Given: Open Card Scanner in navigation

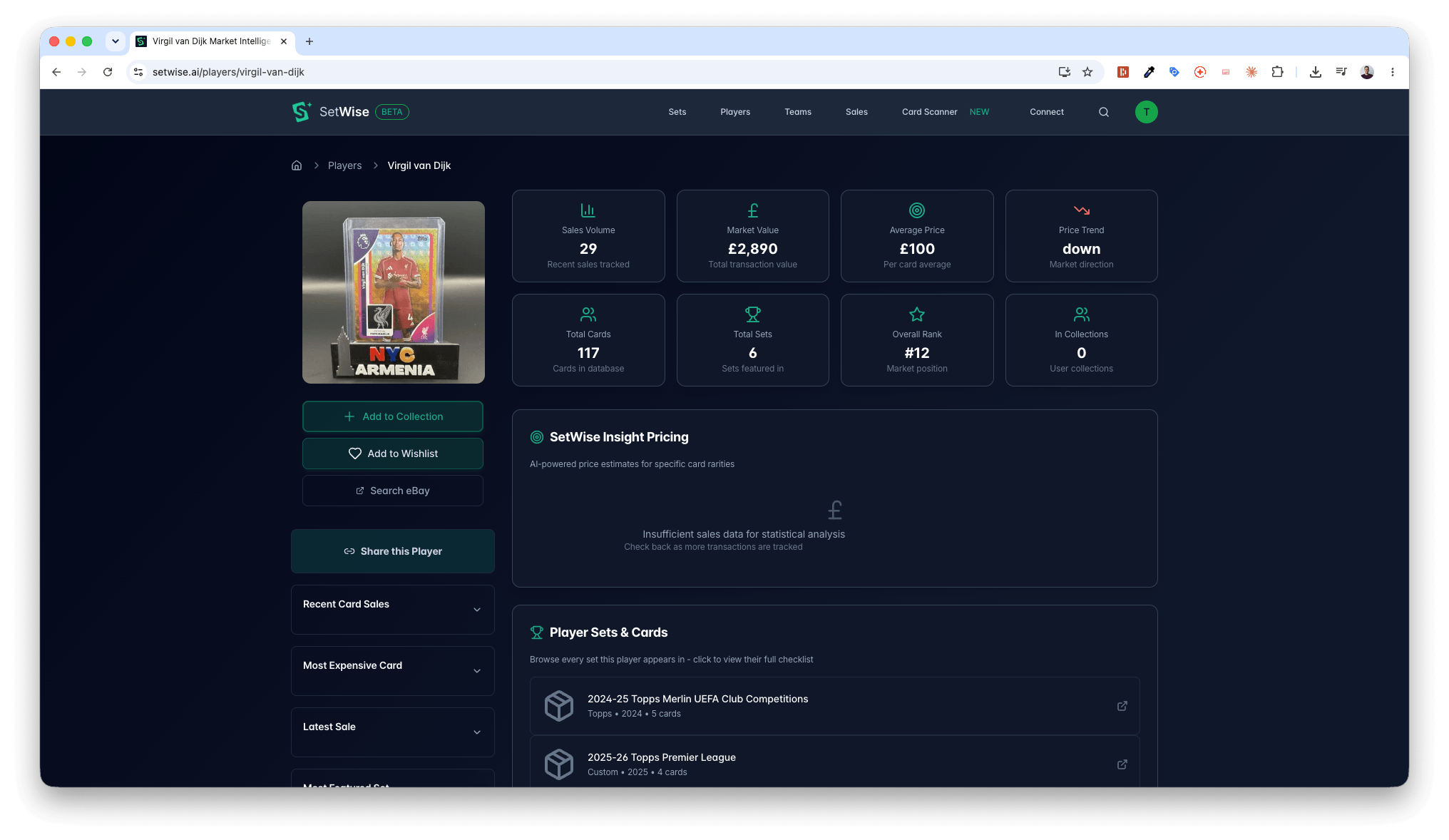Looking at the screenshot, I should [x=930, y=112].
